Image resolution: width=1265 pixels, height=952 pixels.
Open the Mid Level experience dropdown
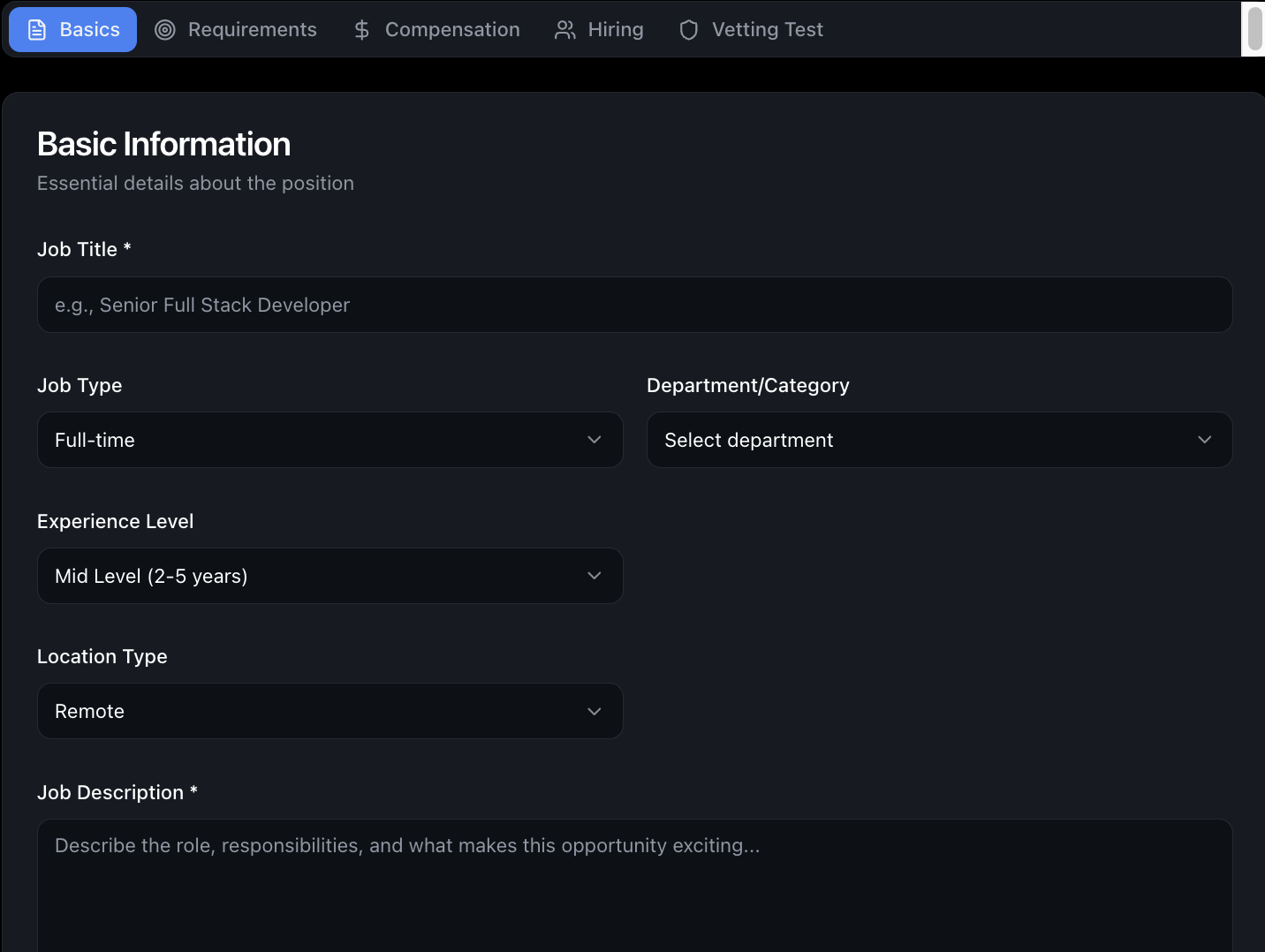[330, 575]
